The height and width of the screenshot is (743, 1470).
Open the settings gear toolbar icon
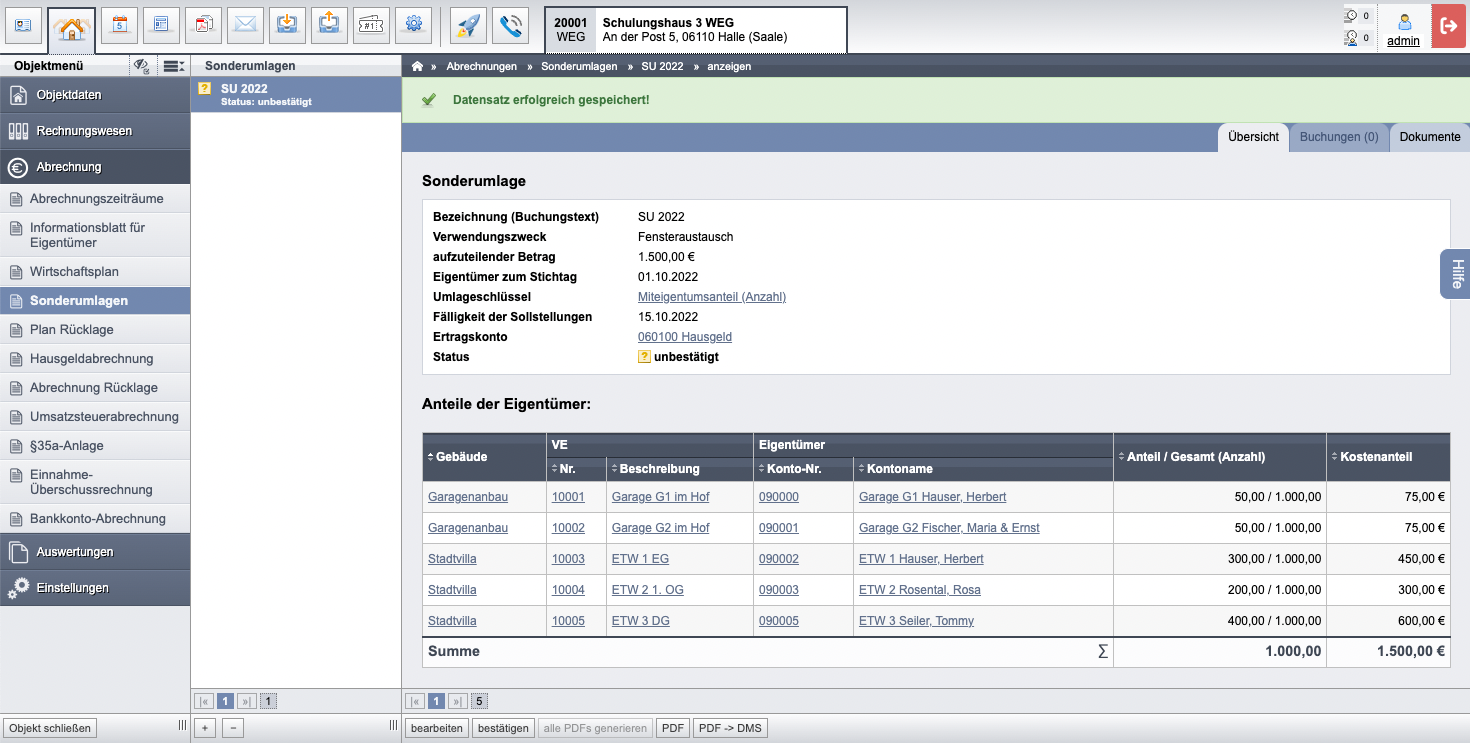pos(414,25)
